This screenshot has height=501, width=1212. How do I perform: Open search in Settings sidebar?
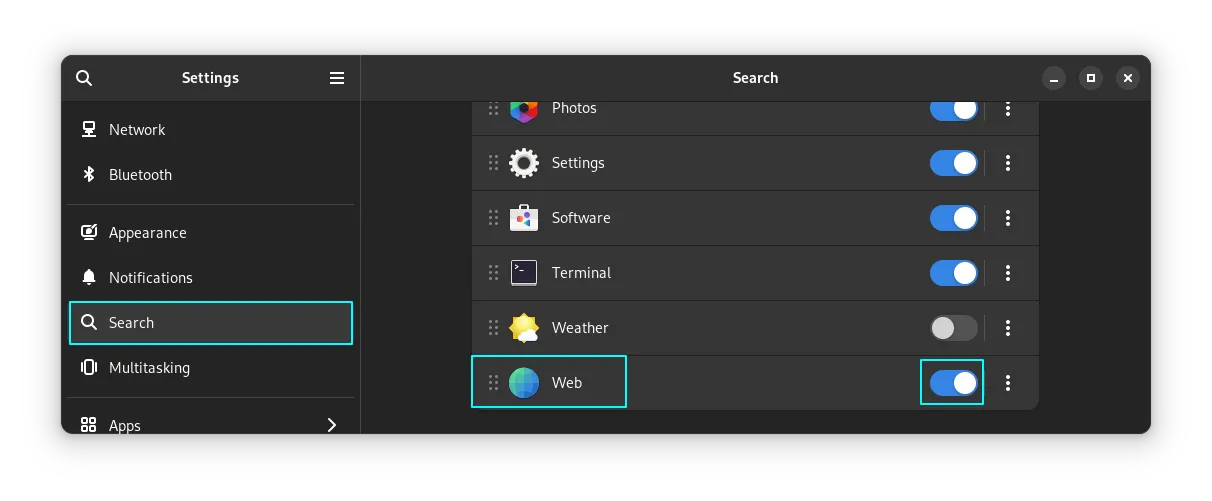coord(84,78)
